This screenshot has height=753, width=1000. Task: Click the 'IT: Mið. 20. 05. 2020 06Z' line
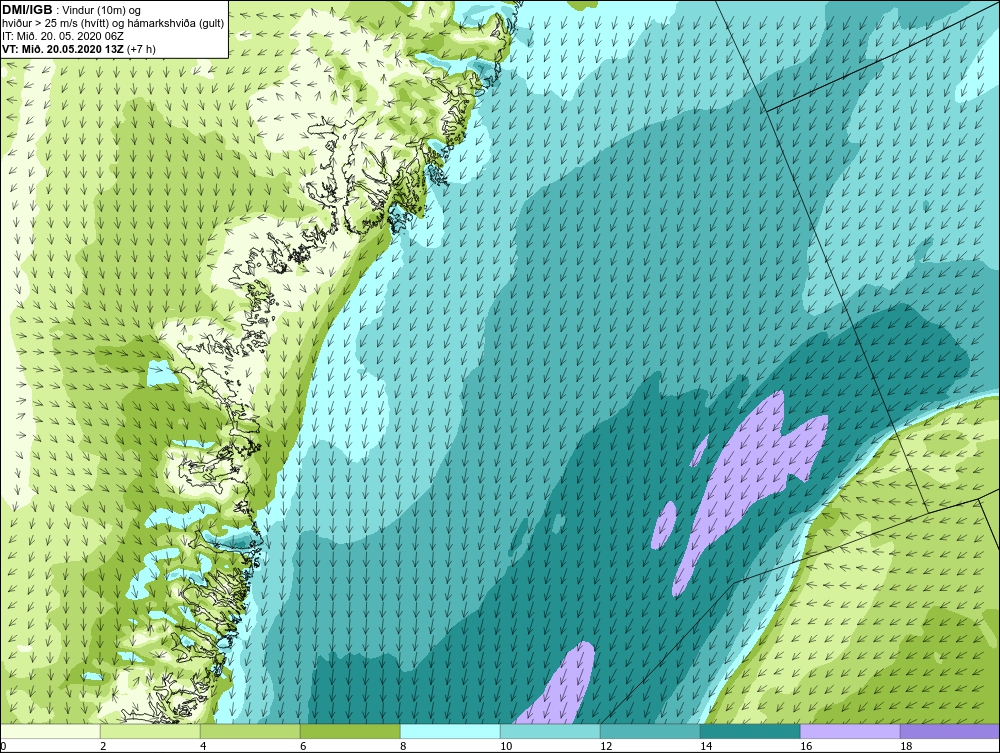point(63,36)
